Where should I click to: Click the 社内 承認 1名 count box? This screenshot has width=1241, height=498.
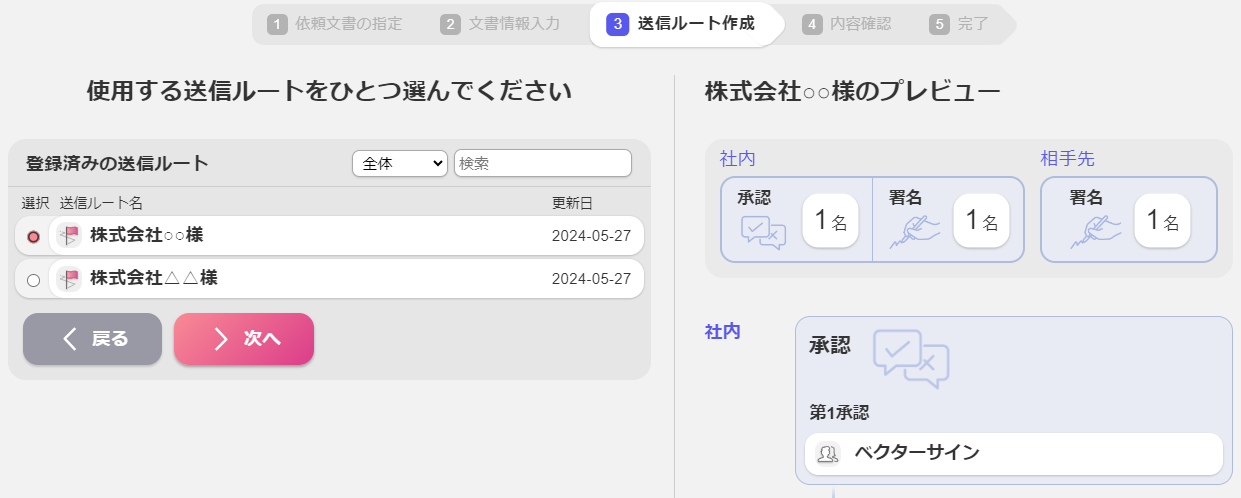click(830, 220)
